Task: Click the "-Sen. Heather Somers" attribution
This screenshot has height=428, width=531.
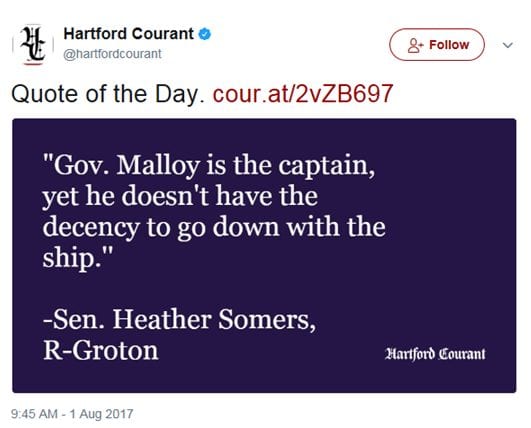Action: (x=180, y=319)
